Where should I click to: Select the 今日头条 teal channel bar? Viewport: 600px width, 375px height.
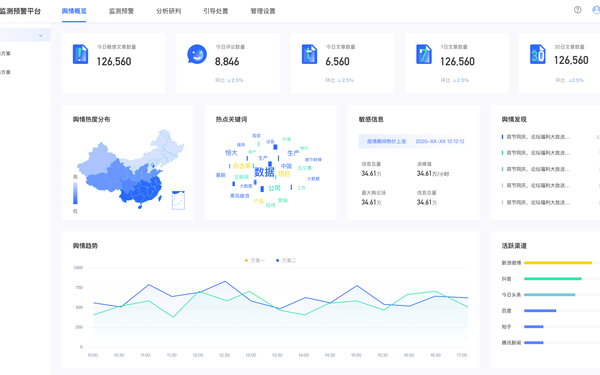point(549,295)
